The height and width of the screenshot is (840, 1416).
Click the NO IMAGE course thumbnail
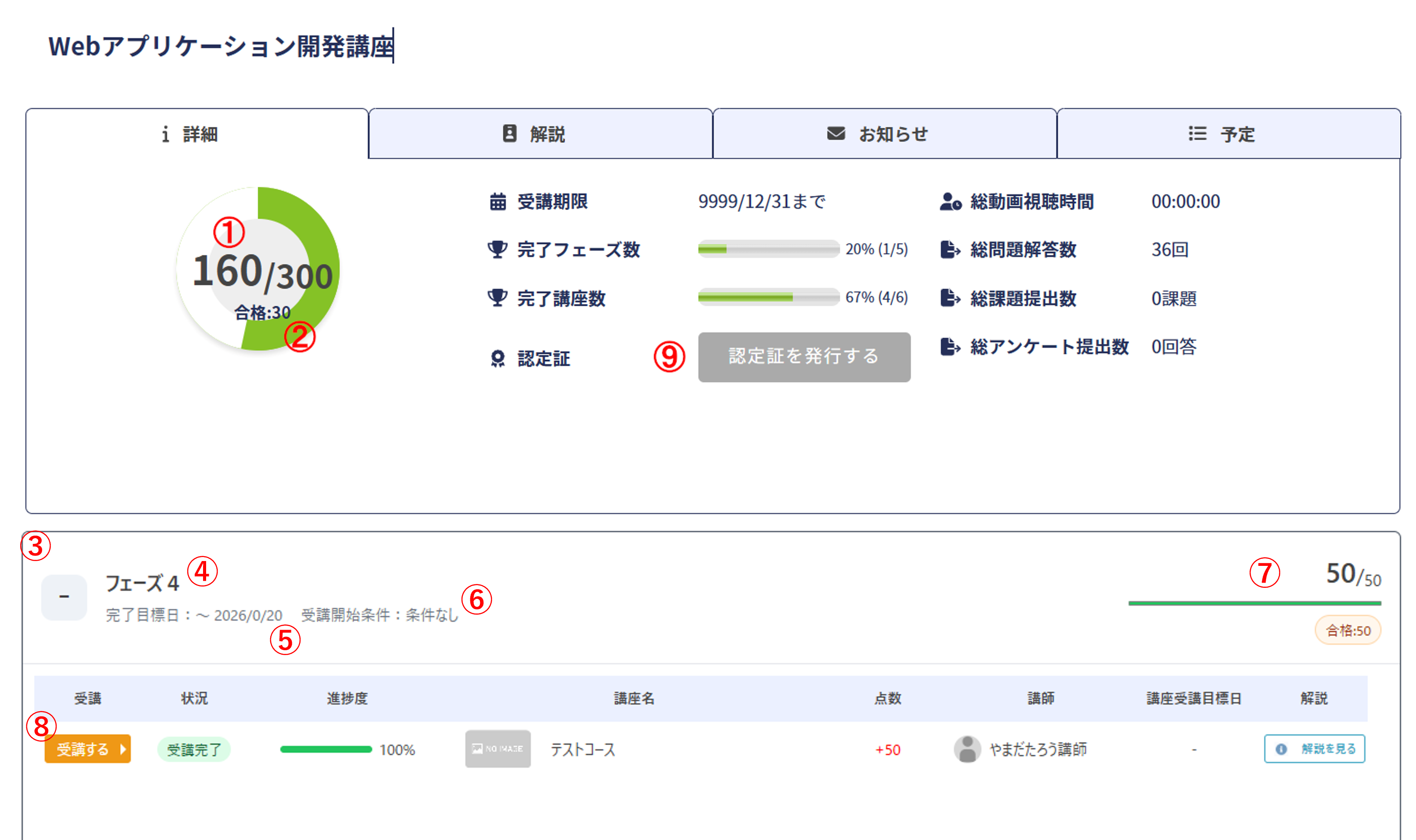pyautogui.click(x=497, y=749)
